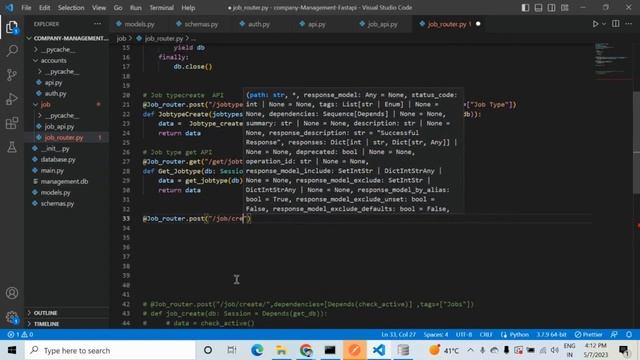
Task: Open schemas.py file in Explorer
Action: pyautogui.click(x=57, y=204)
